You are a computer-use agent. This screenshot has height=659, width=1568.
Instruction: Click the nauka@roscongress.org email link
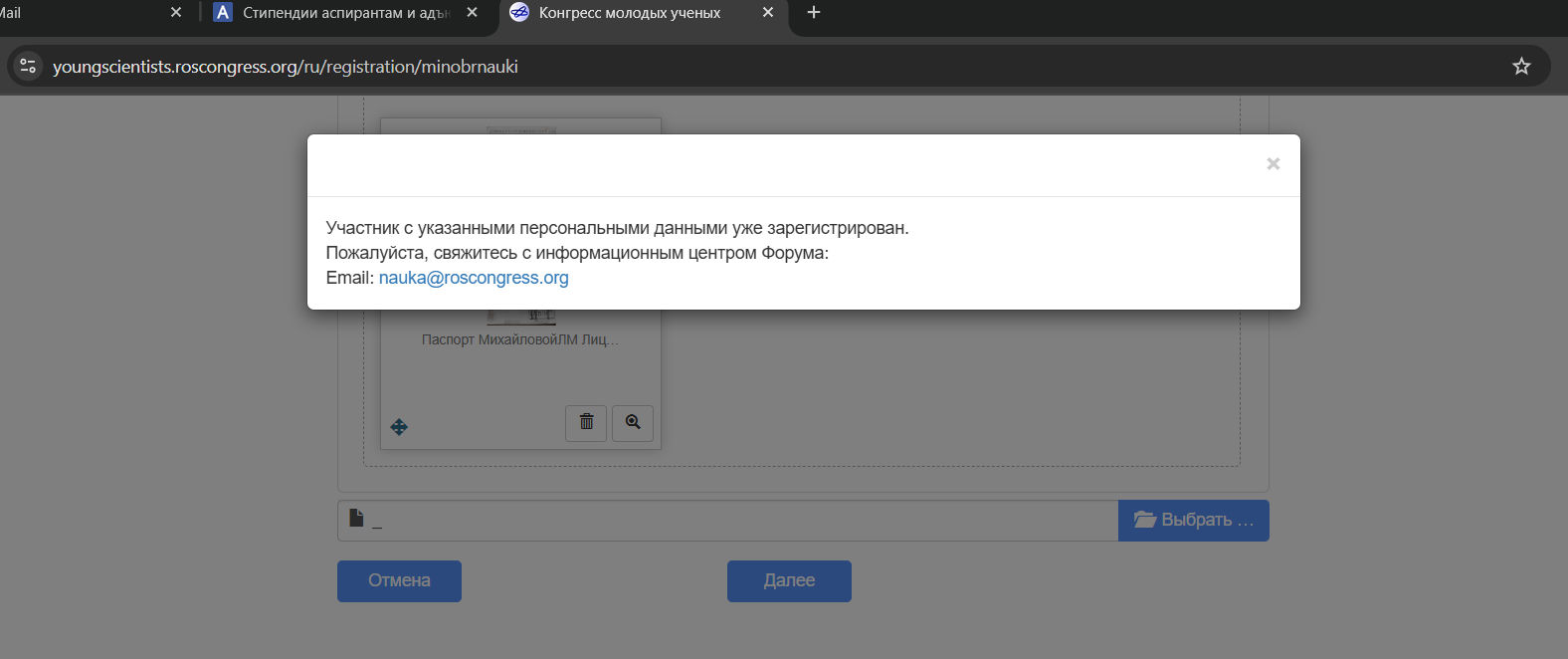pyautogui.click(x=474, y=278)
